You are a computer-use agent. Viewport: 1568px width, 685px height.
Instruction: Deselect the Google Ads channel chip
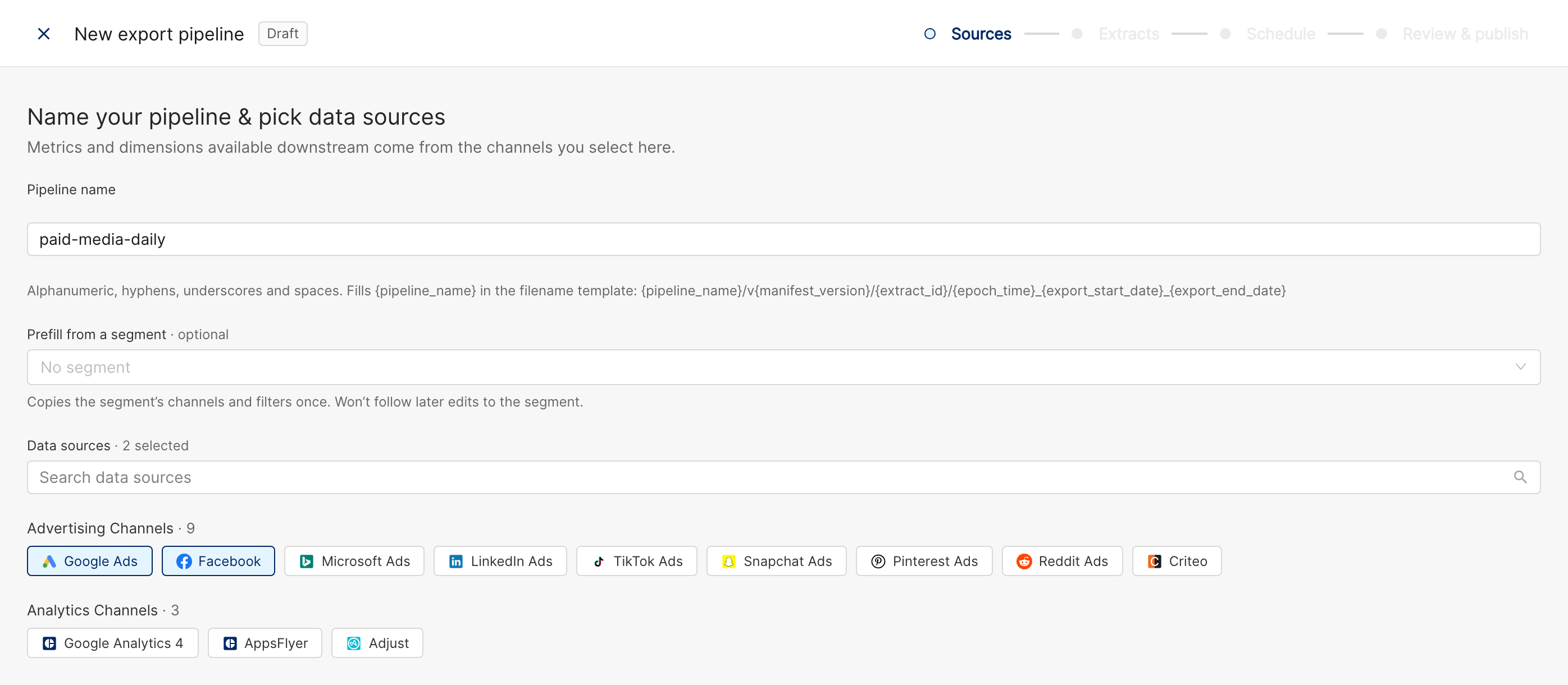(90, 561)
